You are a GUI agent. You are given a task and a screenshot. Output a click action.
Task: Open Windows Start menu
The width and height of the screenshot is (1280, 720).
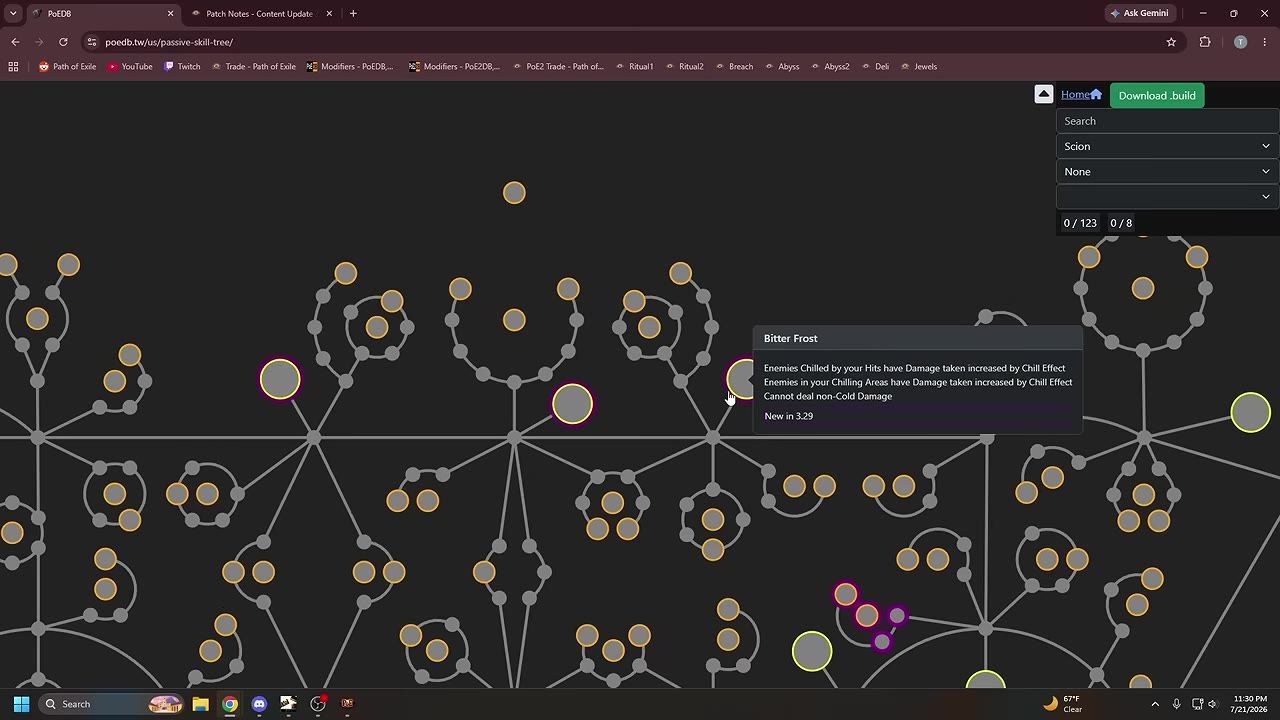tap(21, 704)
